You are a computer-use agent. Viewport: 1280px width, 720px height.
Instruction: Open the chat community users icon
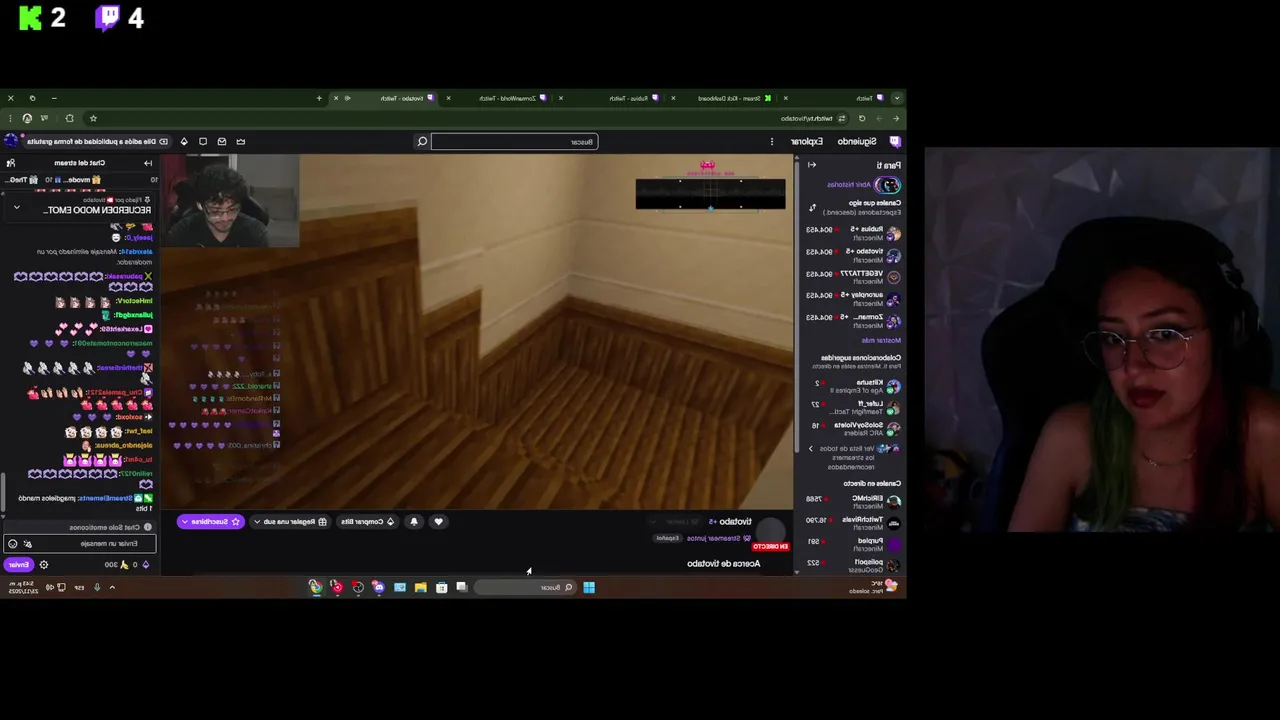point(11,163)
